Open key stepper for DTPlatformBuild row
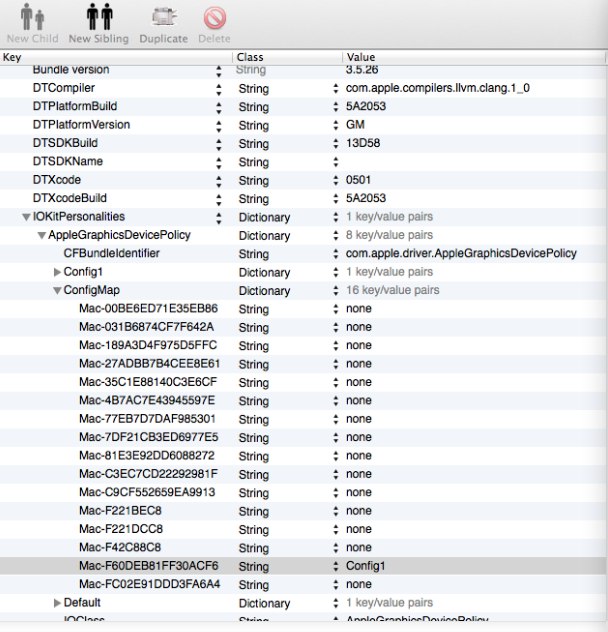The image size is (608, 632). coord(219,108)
